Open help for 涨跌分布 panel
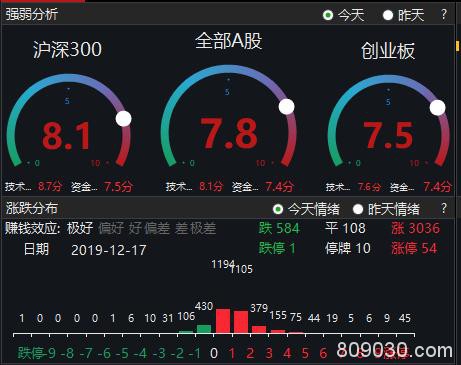Viewport: 461px width, 365px height. 444,209
